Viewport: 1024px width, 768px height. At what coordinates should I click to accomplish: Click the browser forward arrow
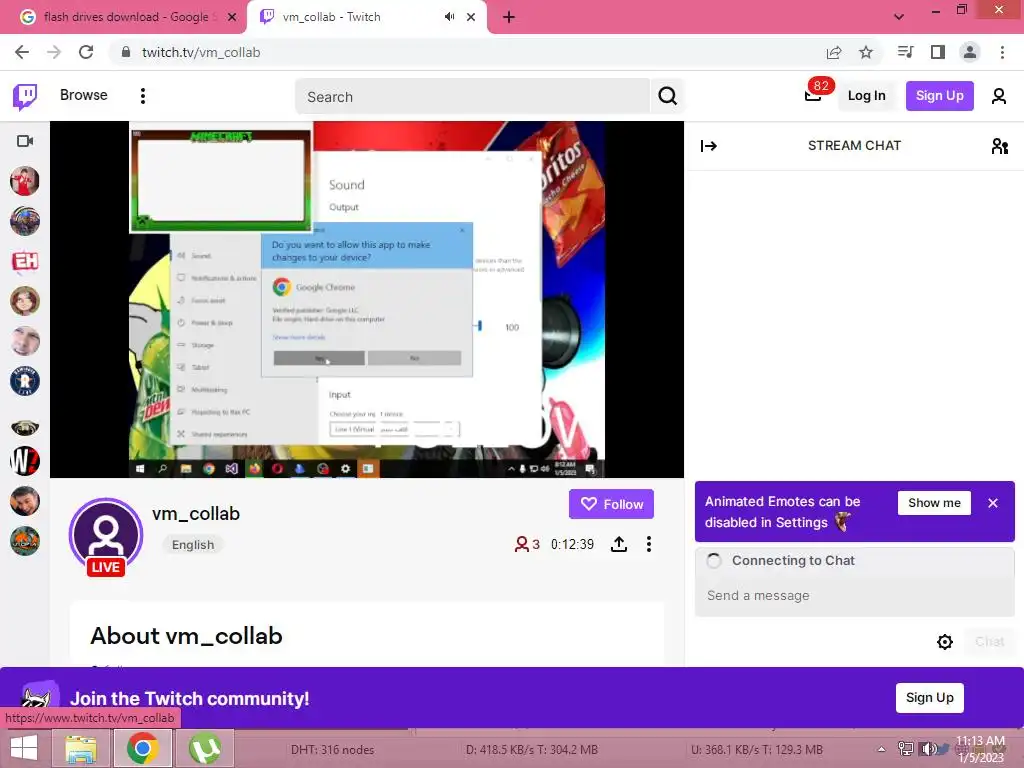(x=54, y=52)
